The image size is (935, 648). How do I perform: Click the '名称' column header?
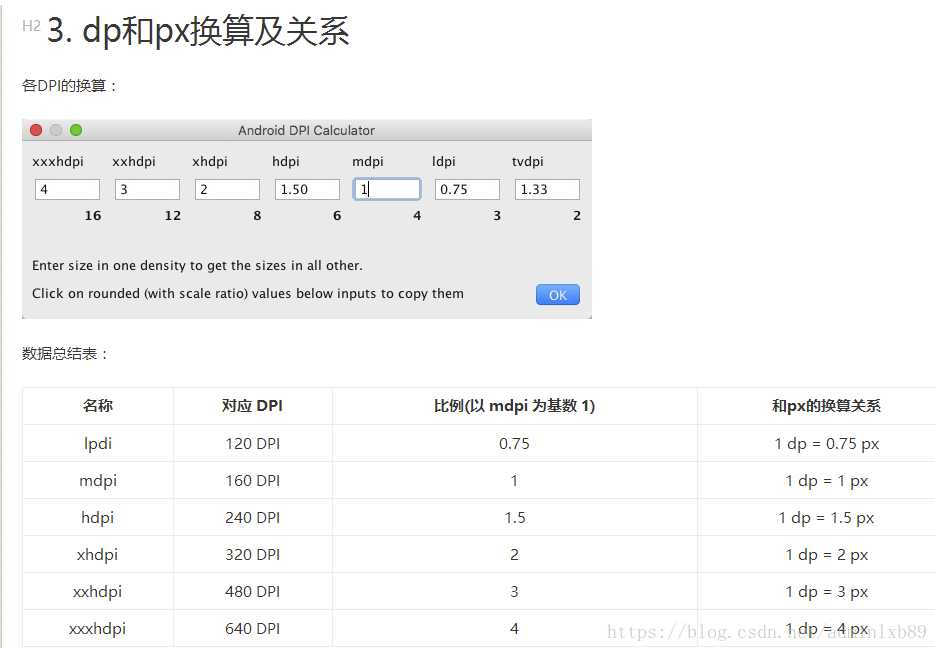pos(98,406)
